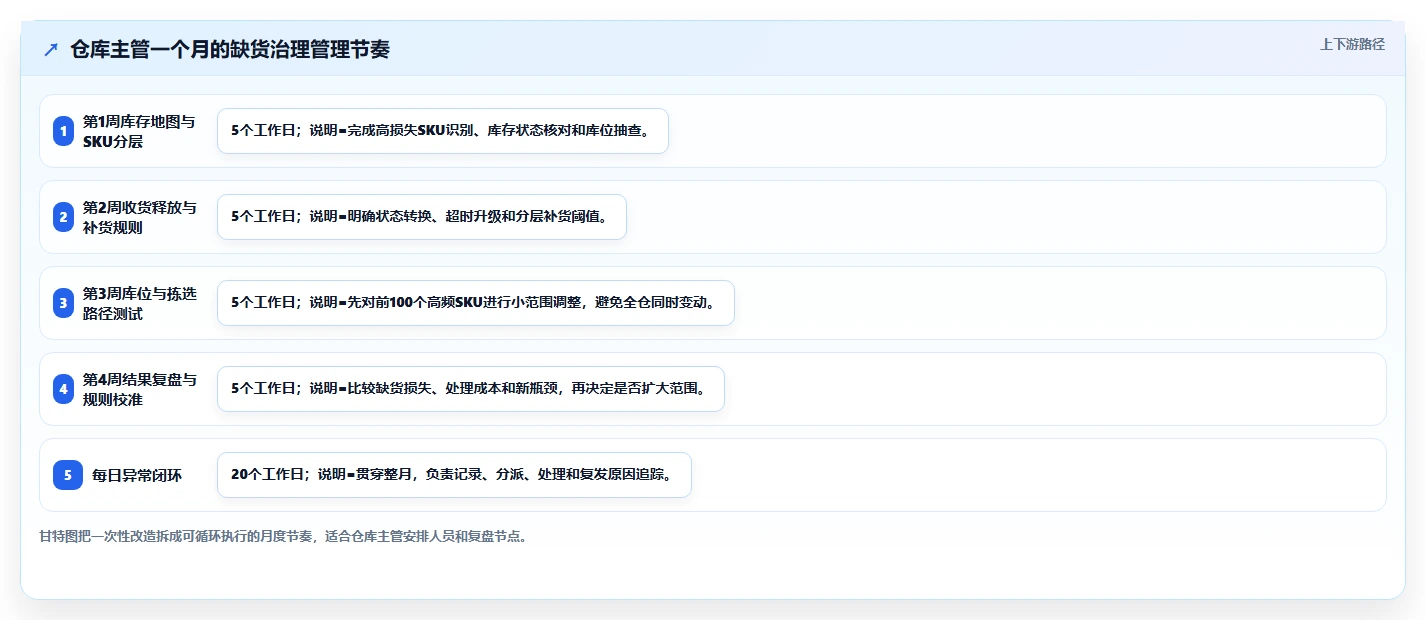Click the step 5 number badge
Image resolution: width=1426 pixels, height=620 pixels.
(x=68, y=475)
